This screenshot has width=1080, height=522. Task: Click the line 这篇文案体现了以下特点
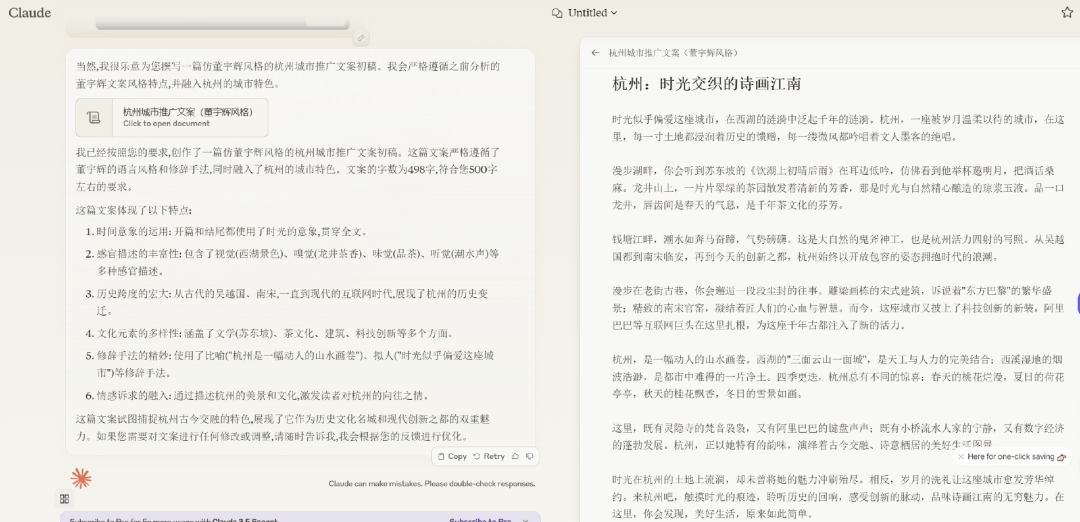pos(134,210)
